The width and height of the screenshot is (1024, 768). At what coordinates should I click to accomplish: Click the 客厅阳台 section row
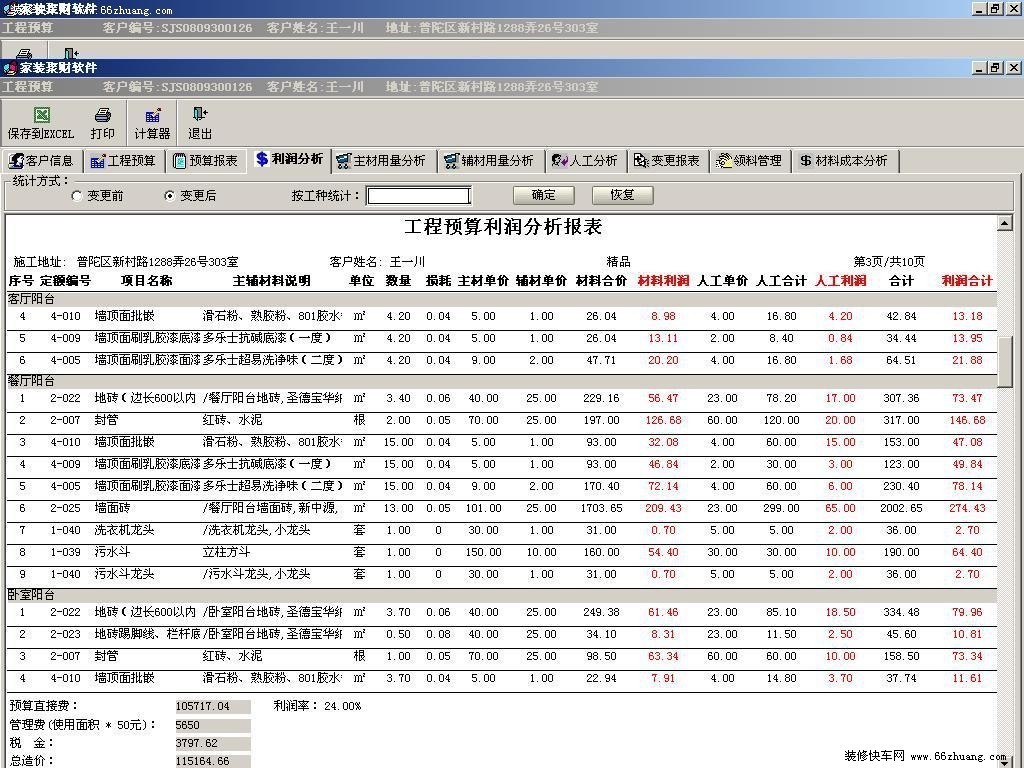point(502,299)
